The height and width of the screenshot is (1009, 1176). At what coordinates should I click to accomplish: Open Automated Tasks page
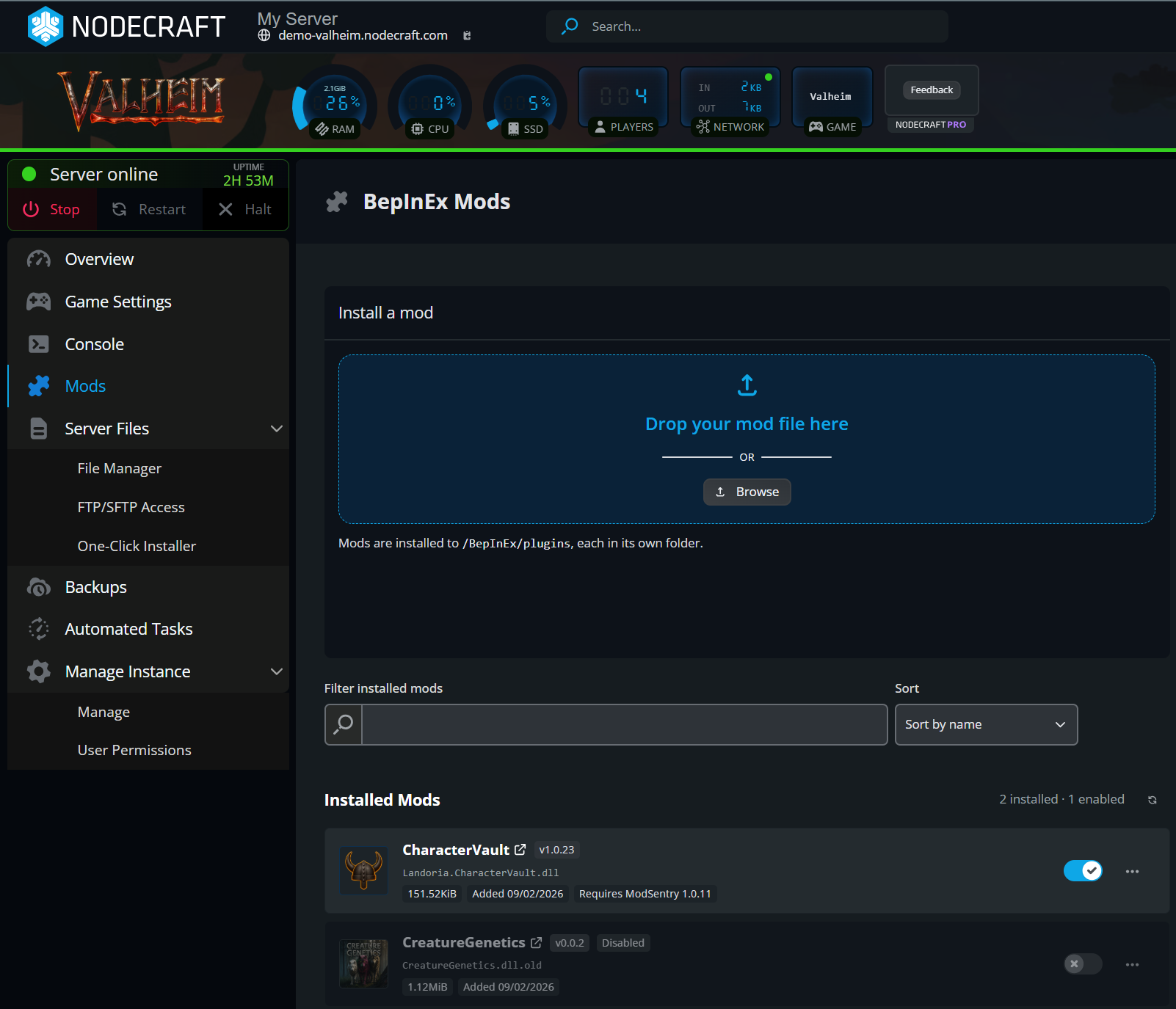(x=148, y=629)
